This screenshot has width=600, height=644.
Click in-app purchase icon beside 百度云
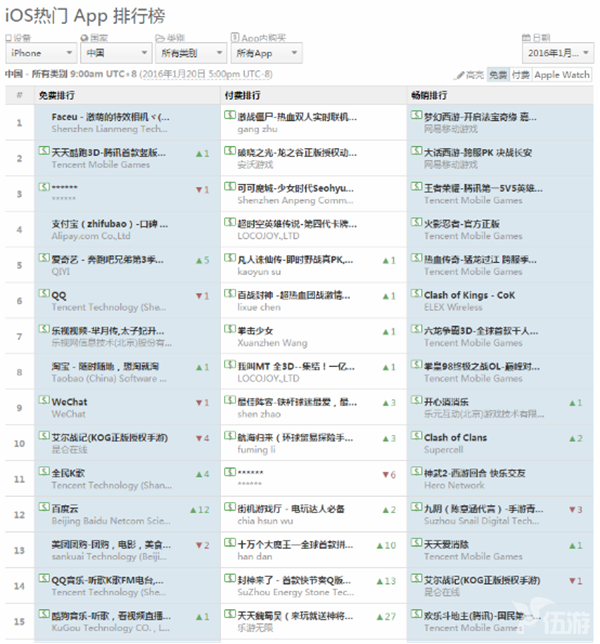44,507
